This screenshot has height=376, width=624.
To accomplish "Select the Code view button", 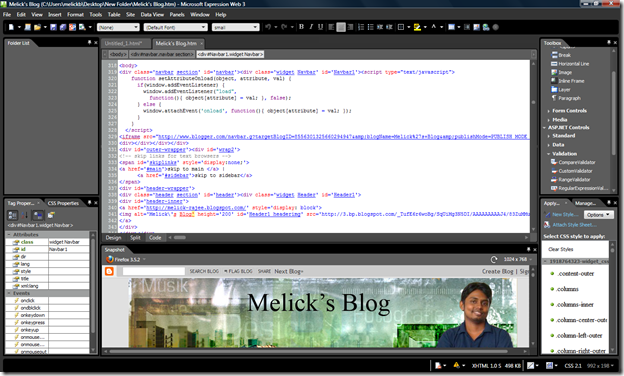I will (x=155, y=238).
